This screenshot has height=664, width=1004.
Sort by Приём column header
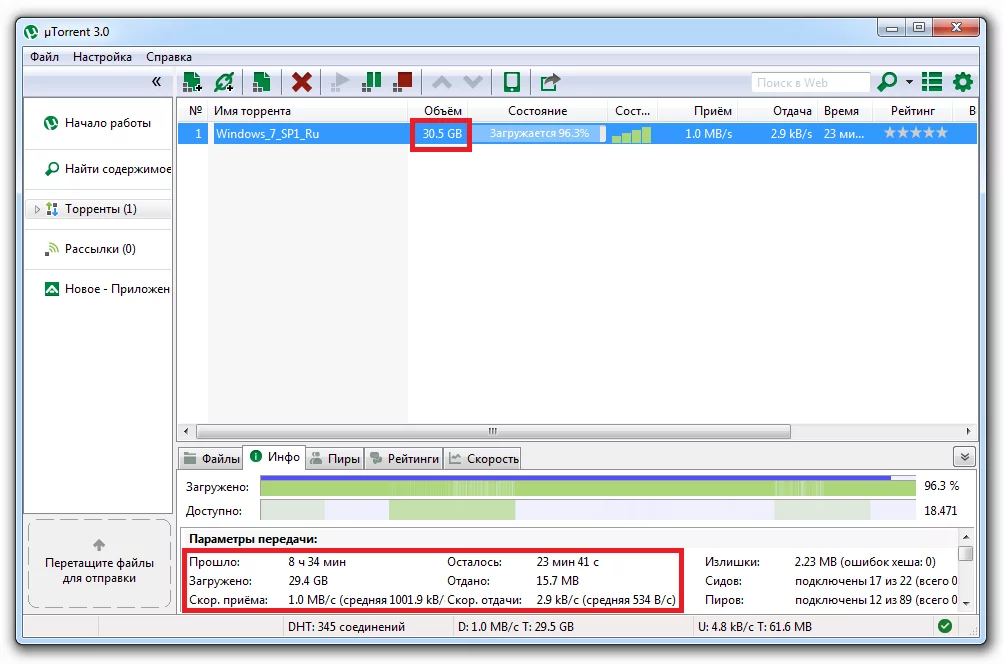tap(698, 111)
